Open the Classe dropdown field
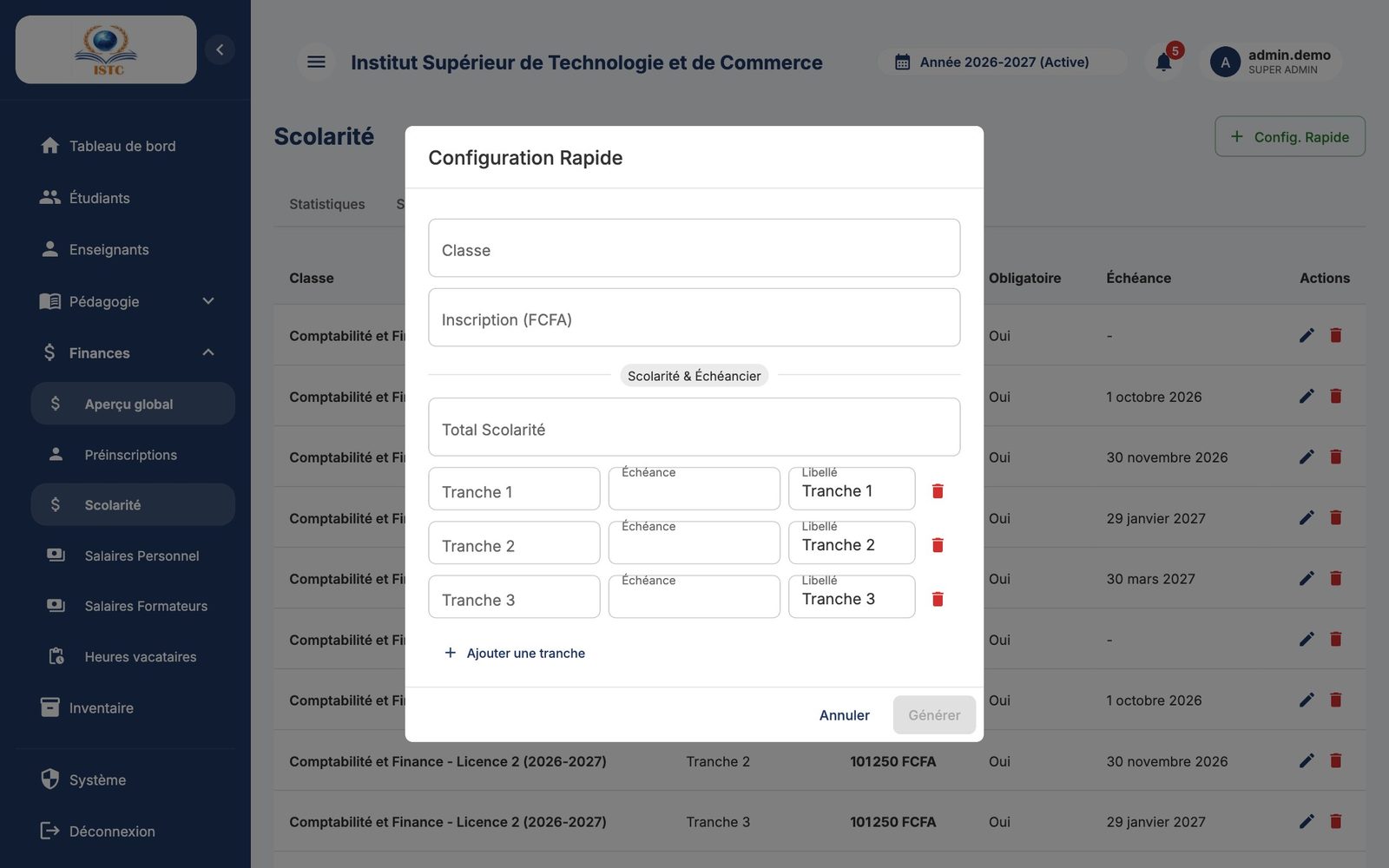The width and height of the screenshot is (1389, 868). pyautogui.click(x=694, y=248)
